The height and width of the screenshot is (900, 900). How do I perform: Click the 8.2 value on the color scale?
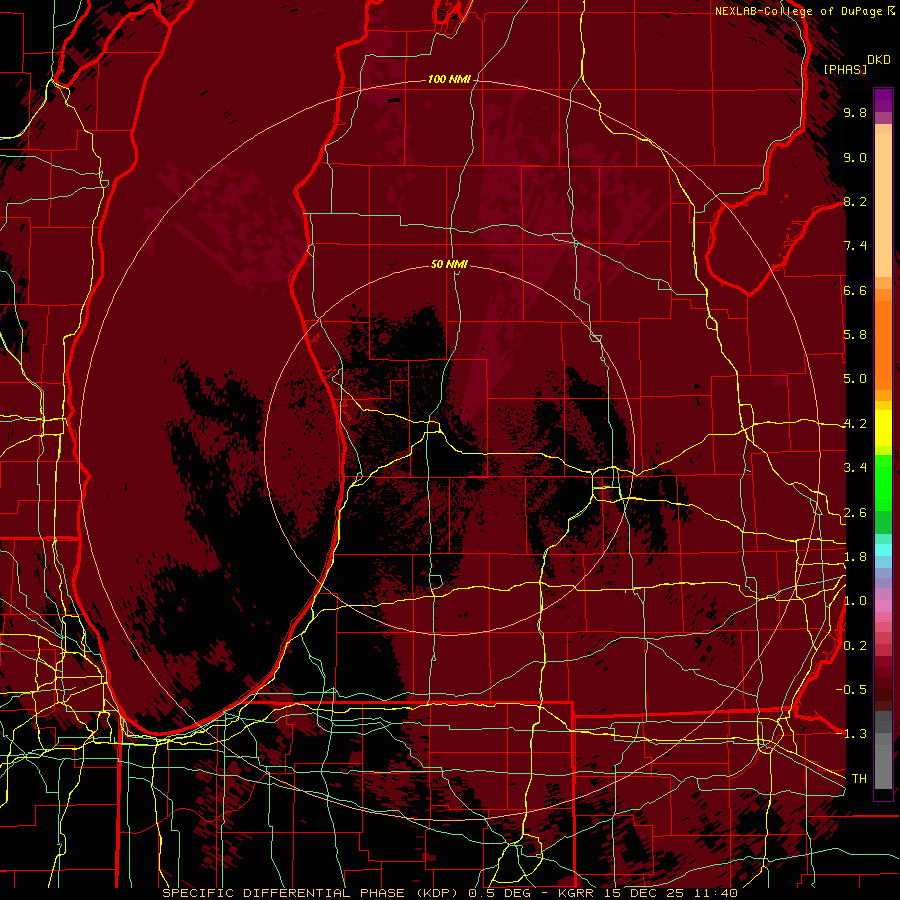point(855,201)
